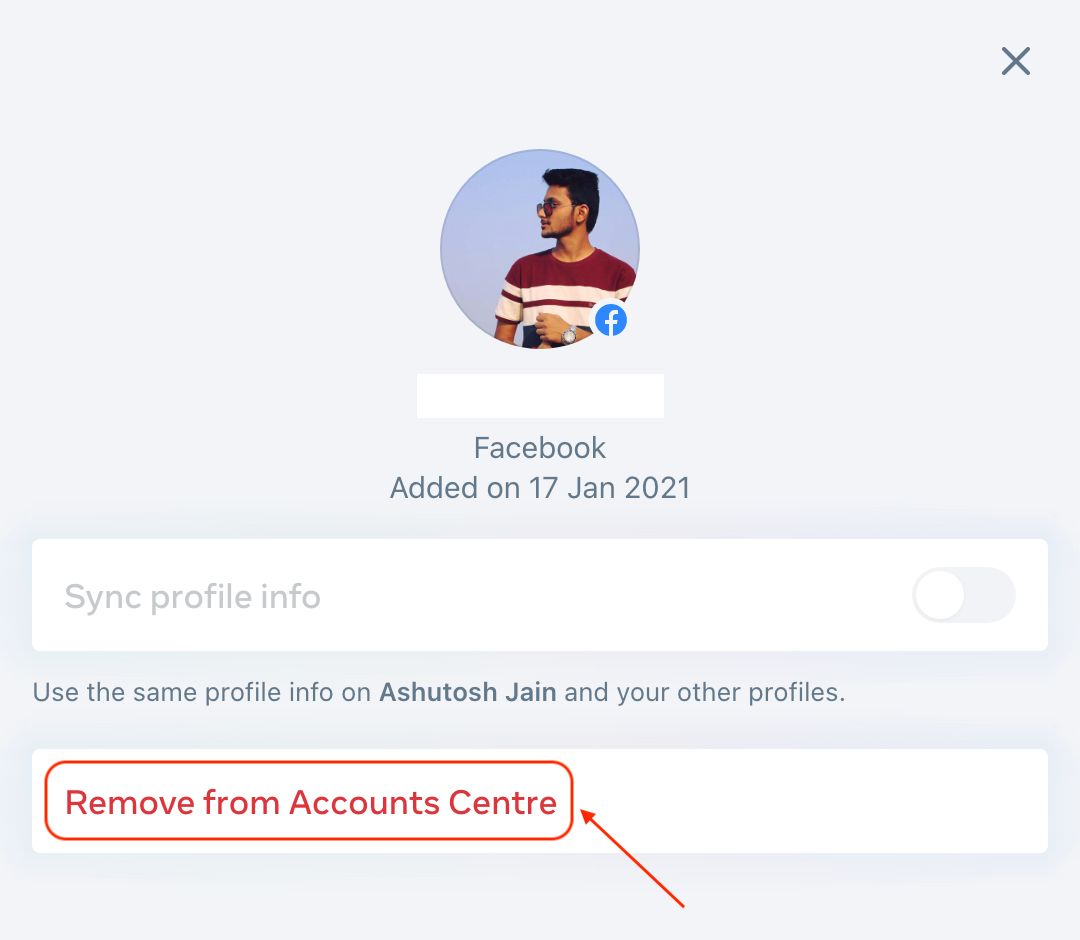The width and height of the screenshot is (1080, 940).
Task: Click the watch-wearing profile photo icon
Action: tap(540, 248)
